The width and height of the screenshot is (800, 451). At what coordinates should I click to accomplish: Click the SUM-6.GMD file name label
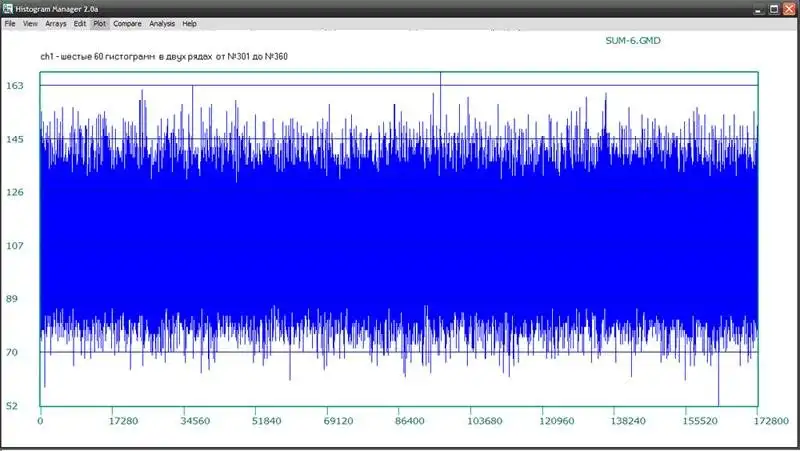(633, 41)
